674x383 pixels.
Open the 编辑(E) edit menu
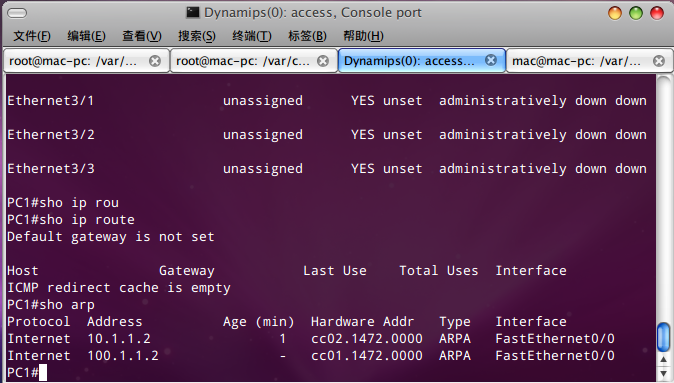[x=86, y=36]
